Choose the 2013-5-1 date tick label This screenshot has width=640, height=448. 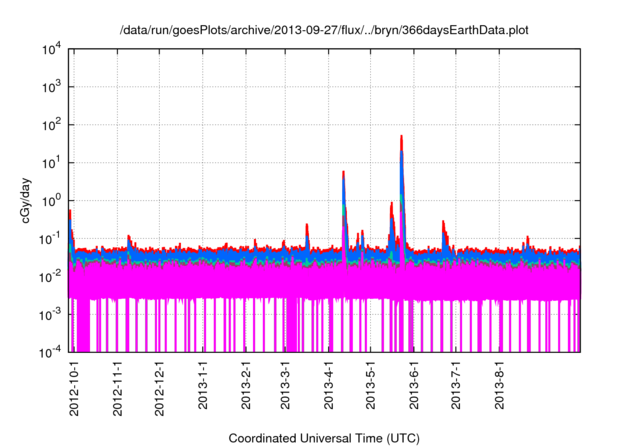tap(369, 383)
